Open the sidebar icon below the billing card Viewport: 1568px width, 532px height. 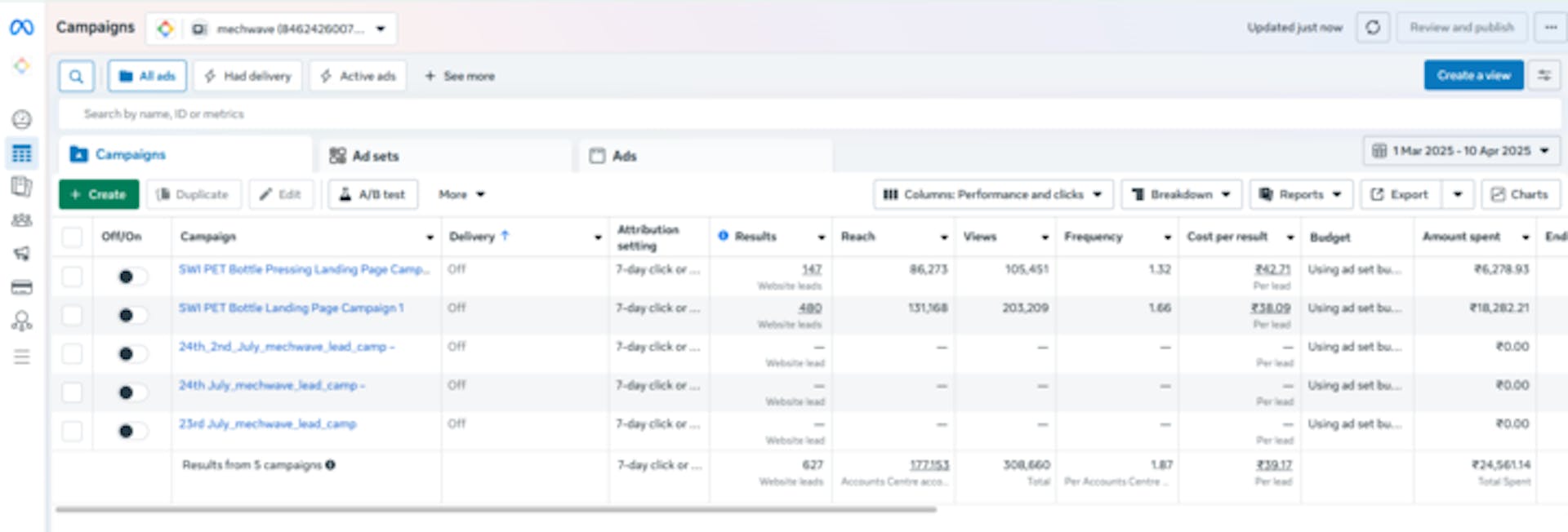coord(22,321)
